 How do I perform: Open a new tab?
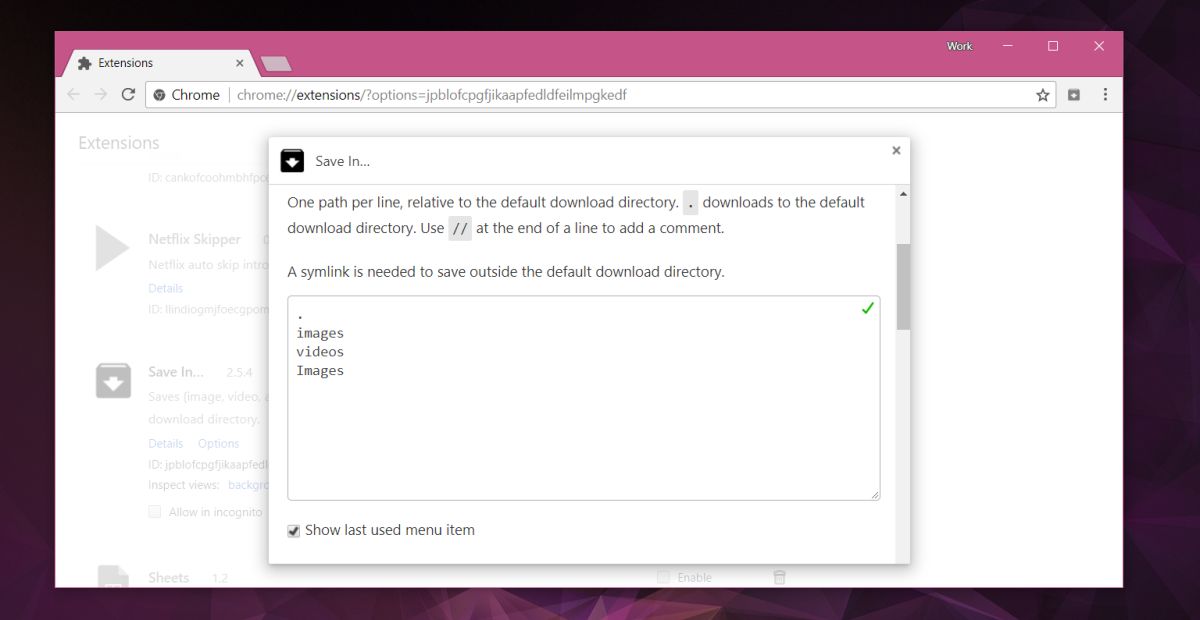[x=275, y=64]
